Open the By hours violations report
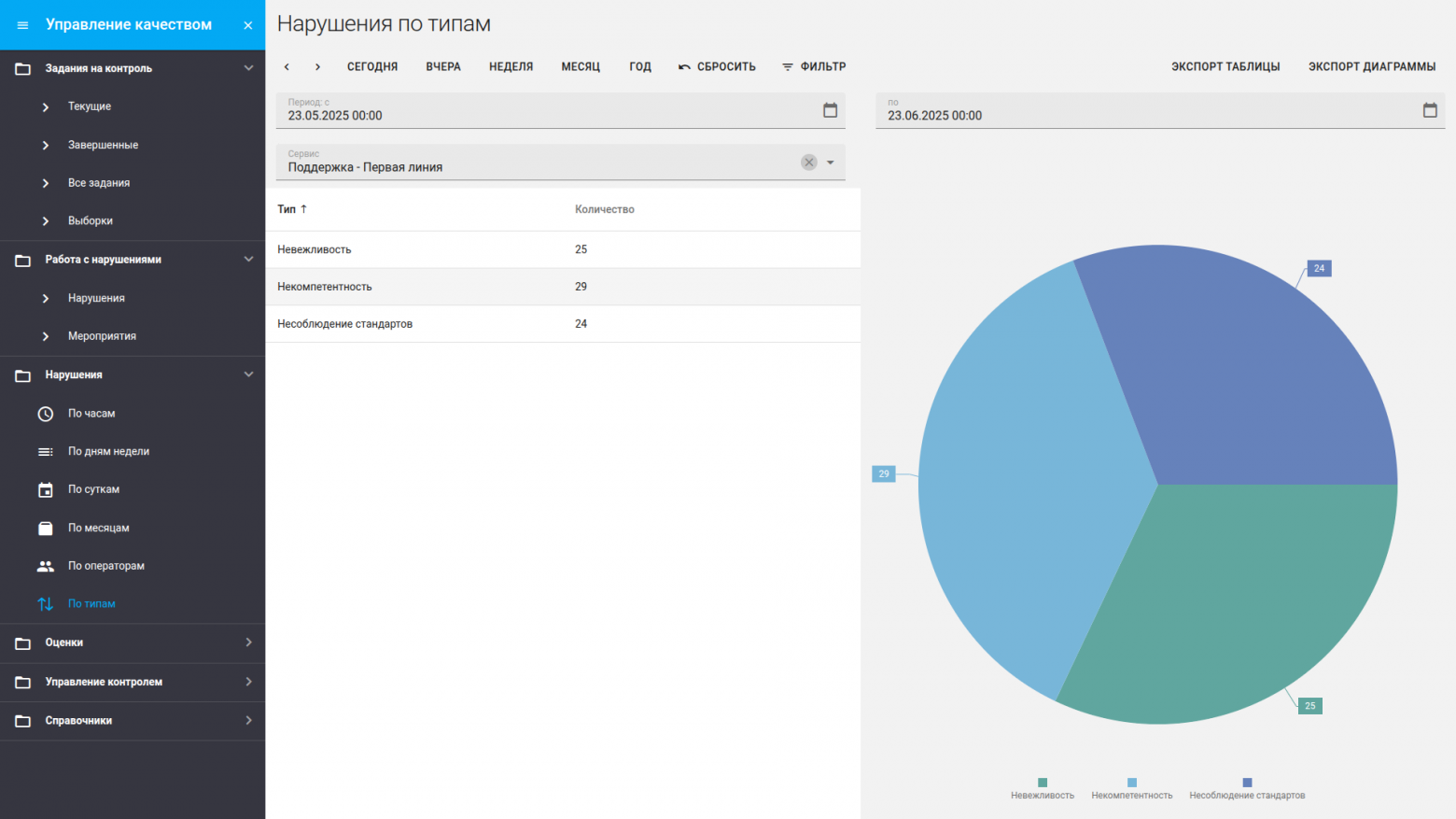 click(91, 414)
